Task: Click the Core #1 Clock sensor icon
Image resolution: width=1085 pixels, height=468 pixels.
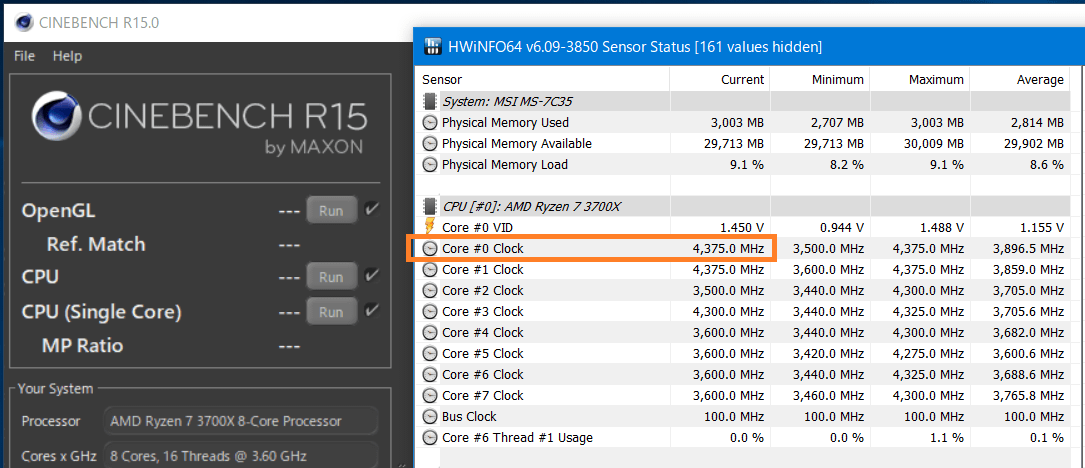Action: click(430, 269)
